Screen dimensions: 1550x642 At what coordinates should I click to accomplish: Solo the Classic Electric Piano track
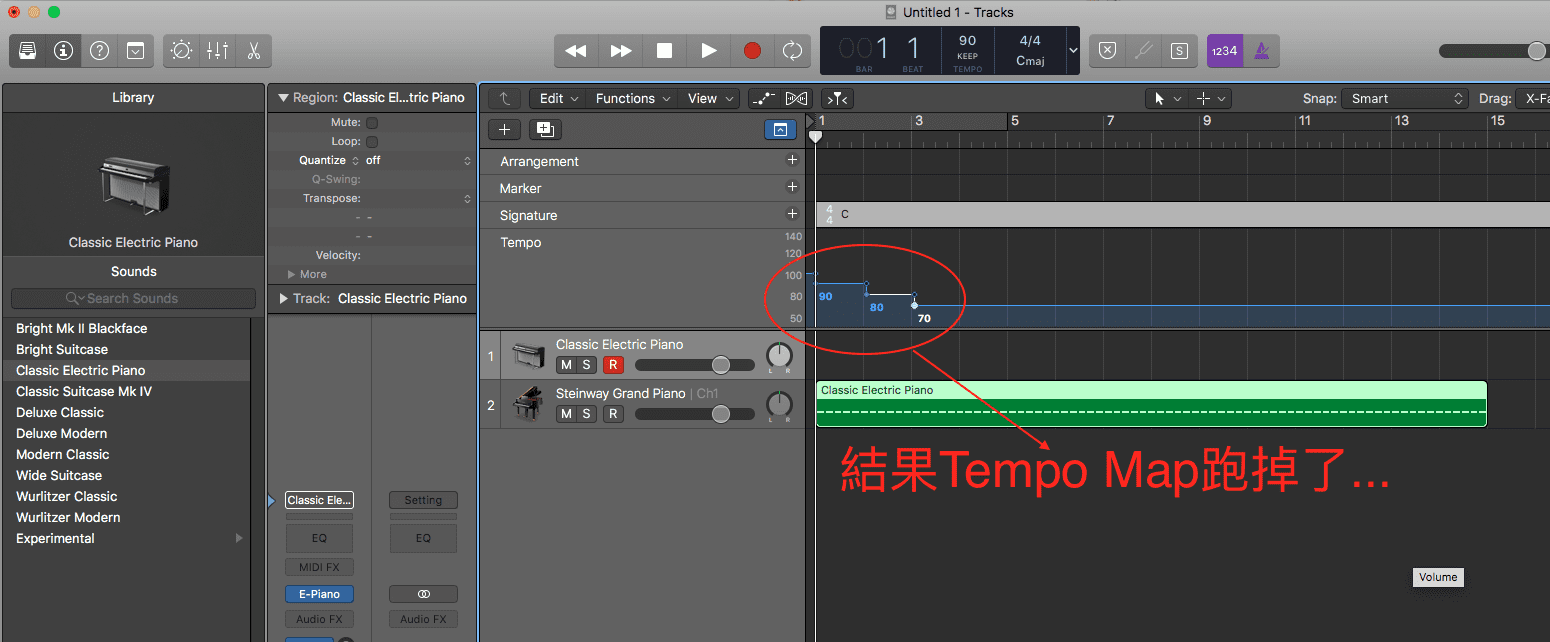click(x=587, y=365)
